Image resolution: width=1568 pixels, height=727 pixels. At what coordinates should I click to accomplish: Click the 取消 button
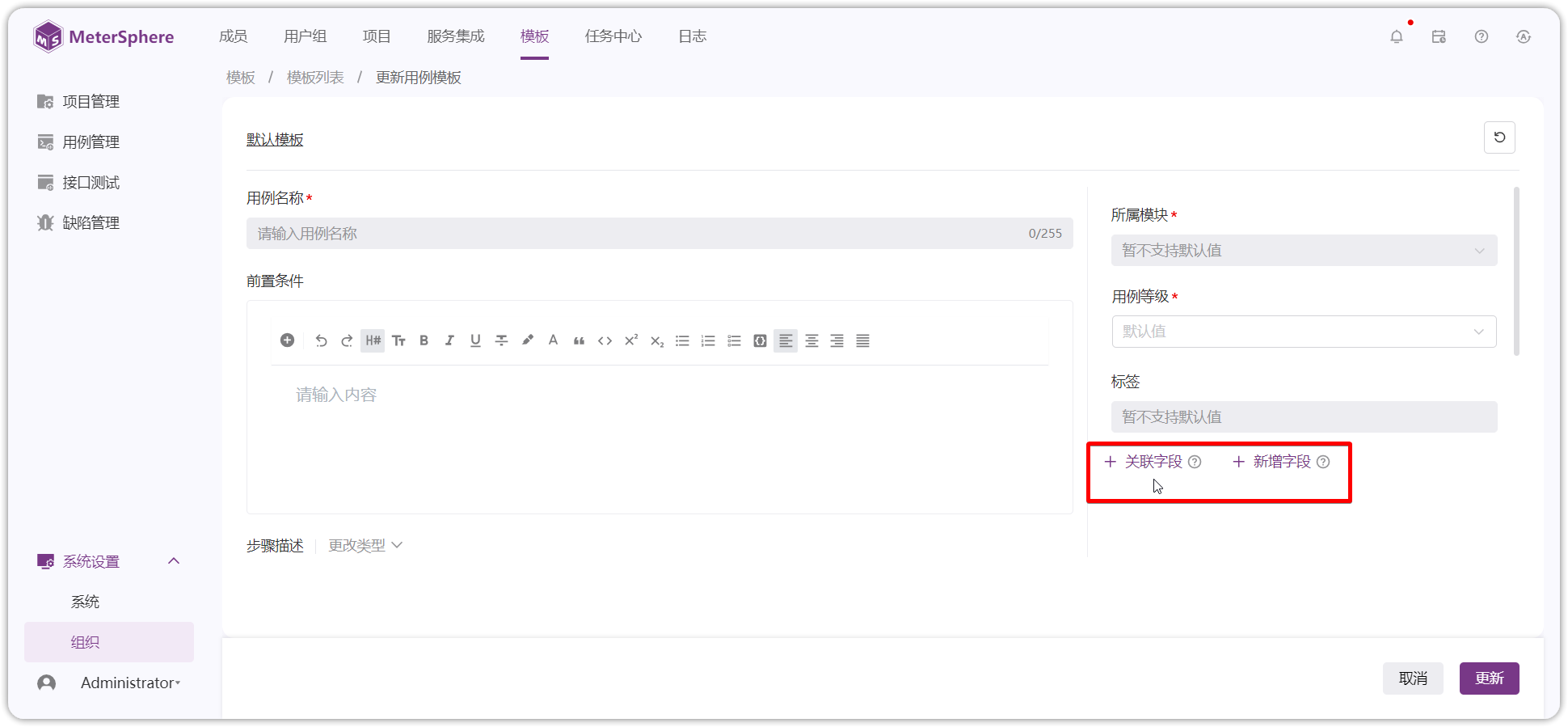1413,678
